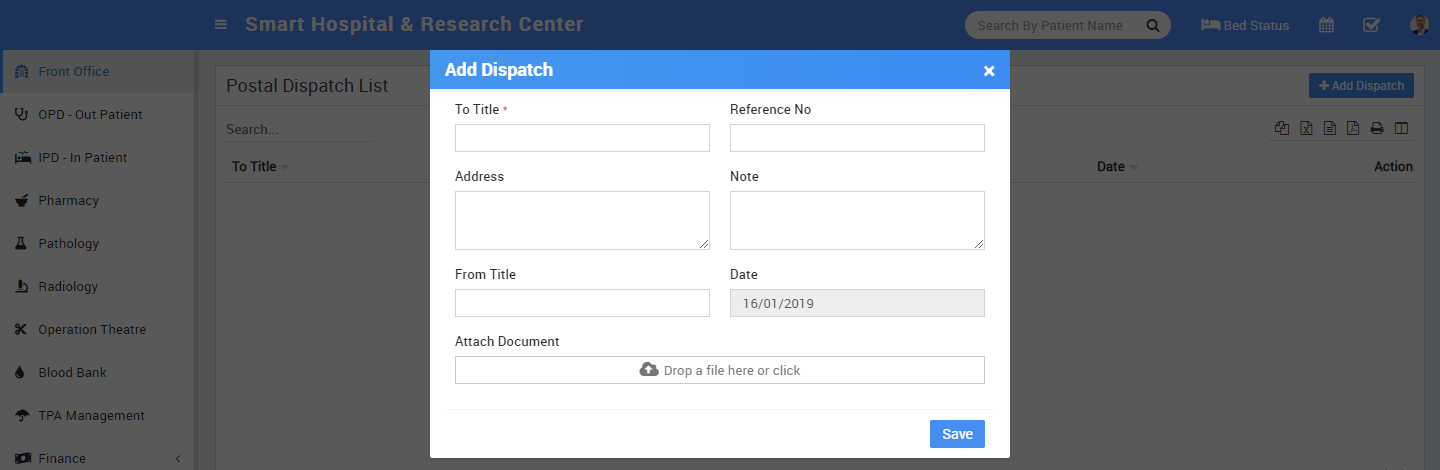Image resolution: width=1440 pixels, height=470 pixels.
Task: Sort by the Date column header
Action: point(1111,167)
